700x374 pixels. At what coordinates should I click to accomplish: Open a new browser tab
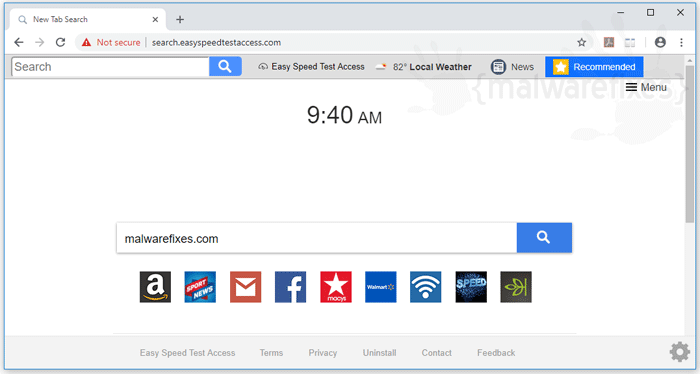coord(180,19)
